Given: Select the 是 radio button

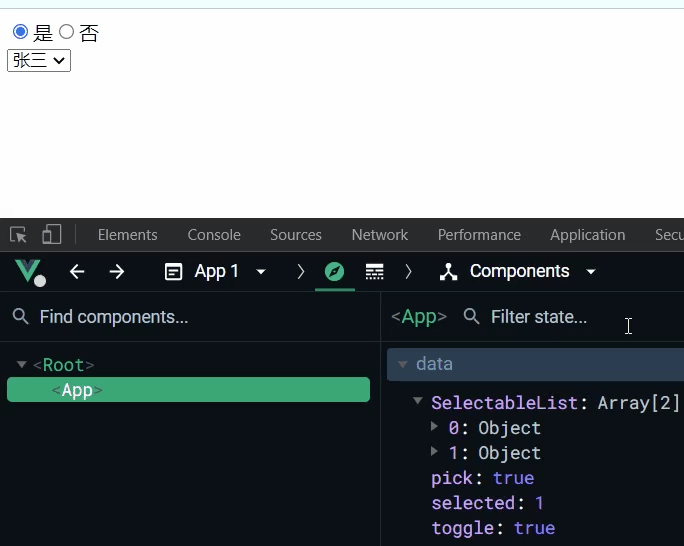Looking at the screenshot, I should [20, 32].
